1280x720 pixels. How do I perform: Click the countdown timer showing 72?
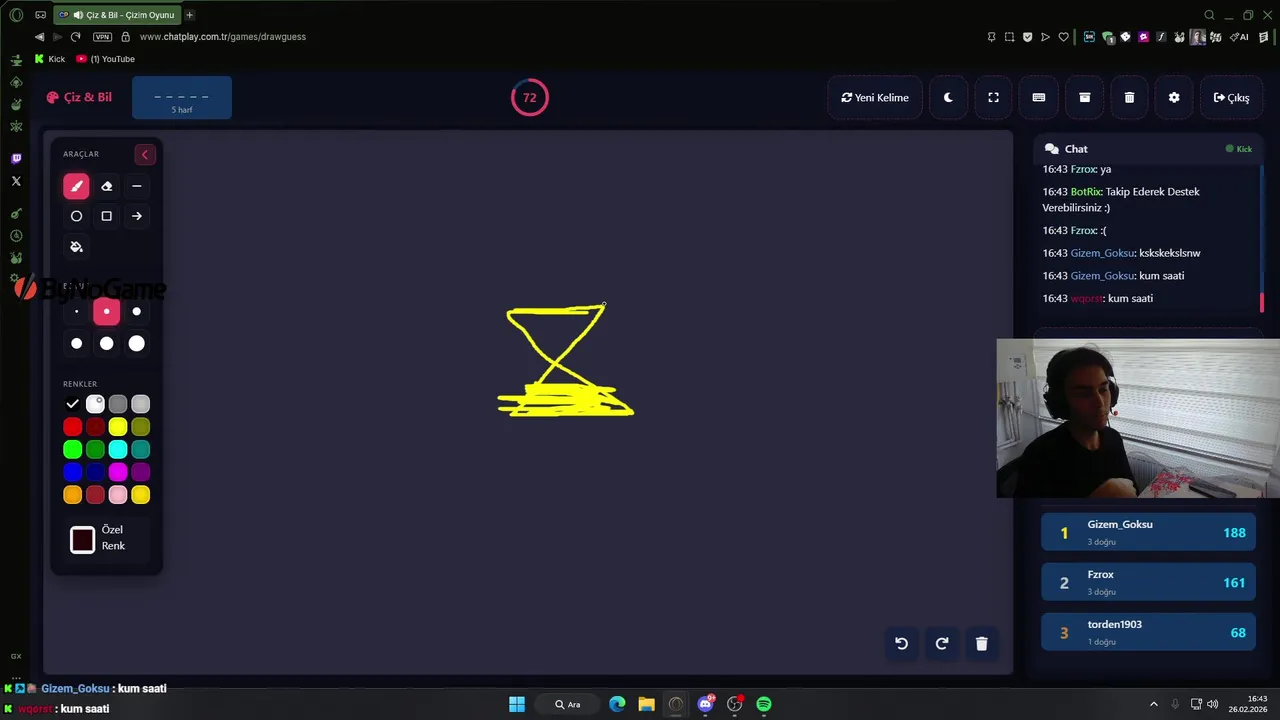click(530, 97)
